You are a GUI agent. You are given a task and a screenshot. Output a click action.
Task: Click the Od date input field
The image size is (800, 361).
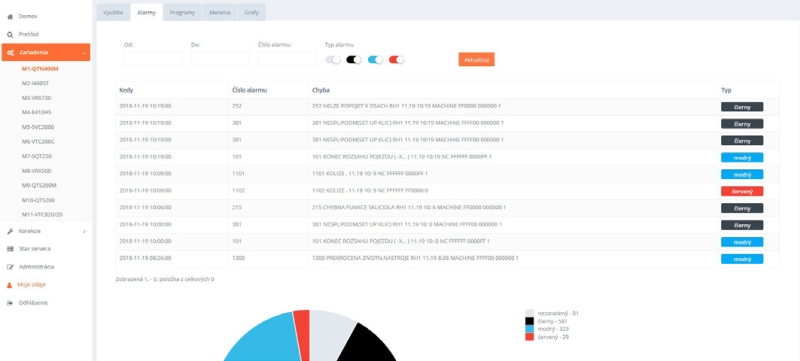(153, 59)
